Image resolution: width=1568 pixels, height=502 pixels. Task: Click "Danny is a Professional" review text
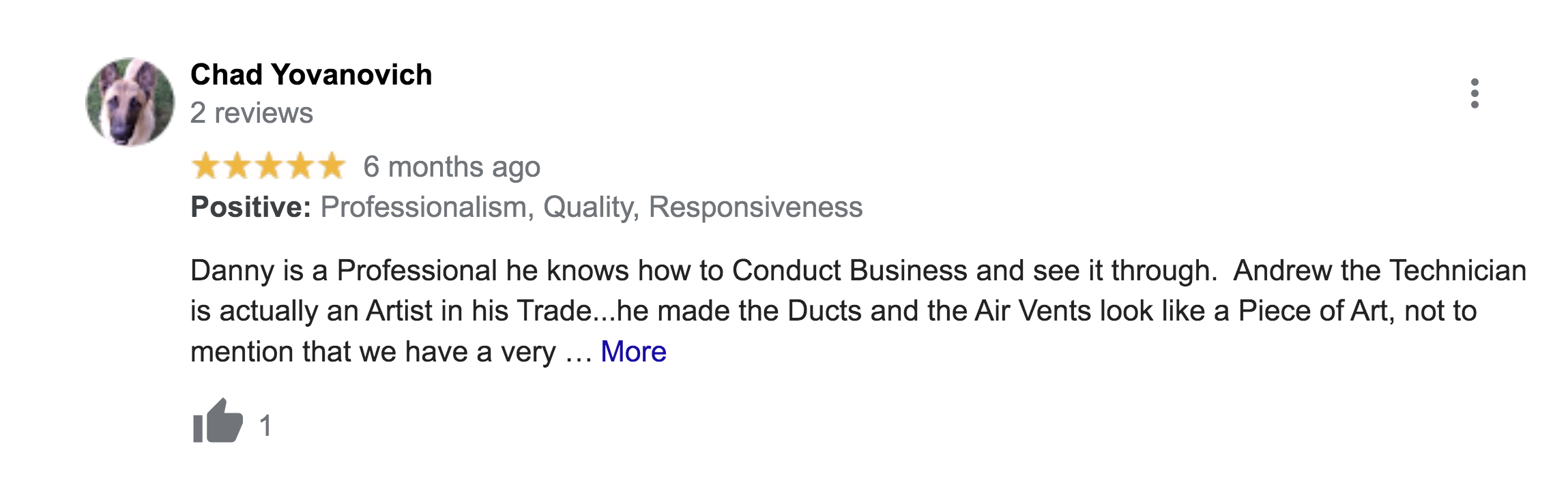pyautogui.click(x=343, y=271)
